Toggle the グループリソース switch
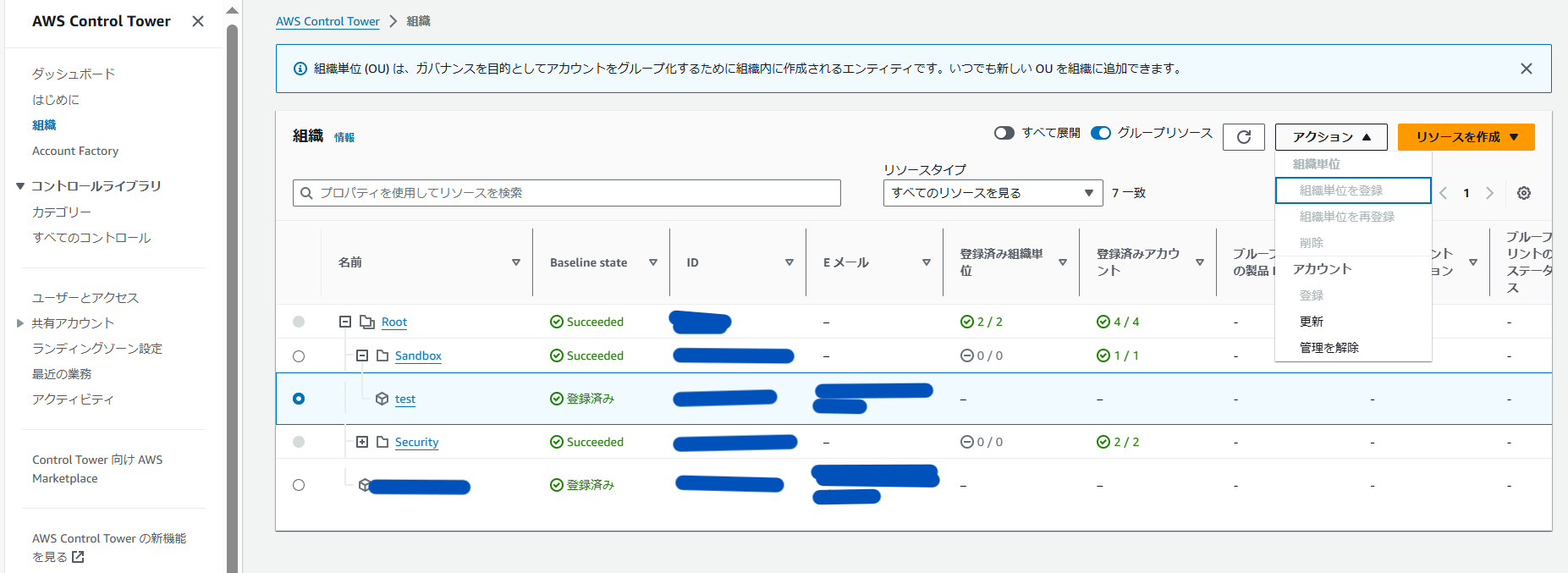1568x573 pixels. pos(1101,133)
